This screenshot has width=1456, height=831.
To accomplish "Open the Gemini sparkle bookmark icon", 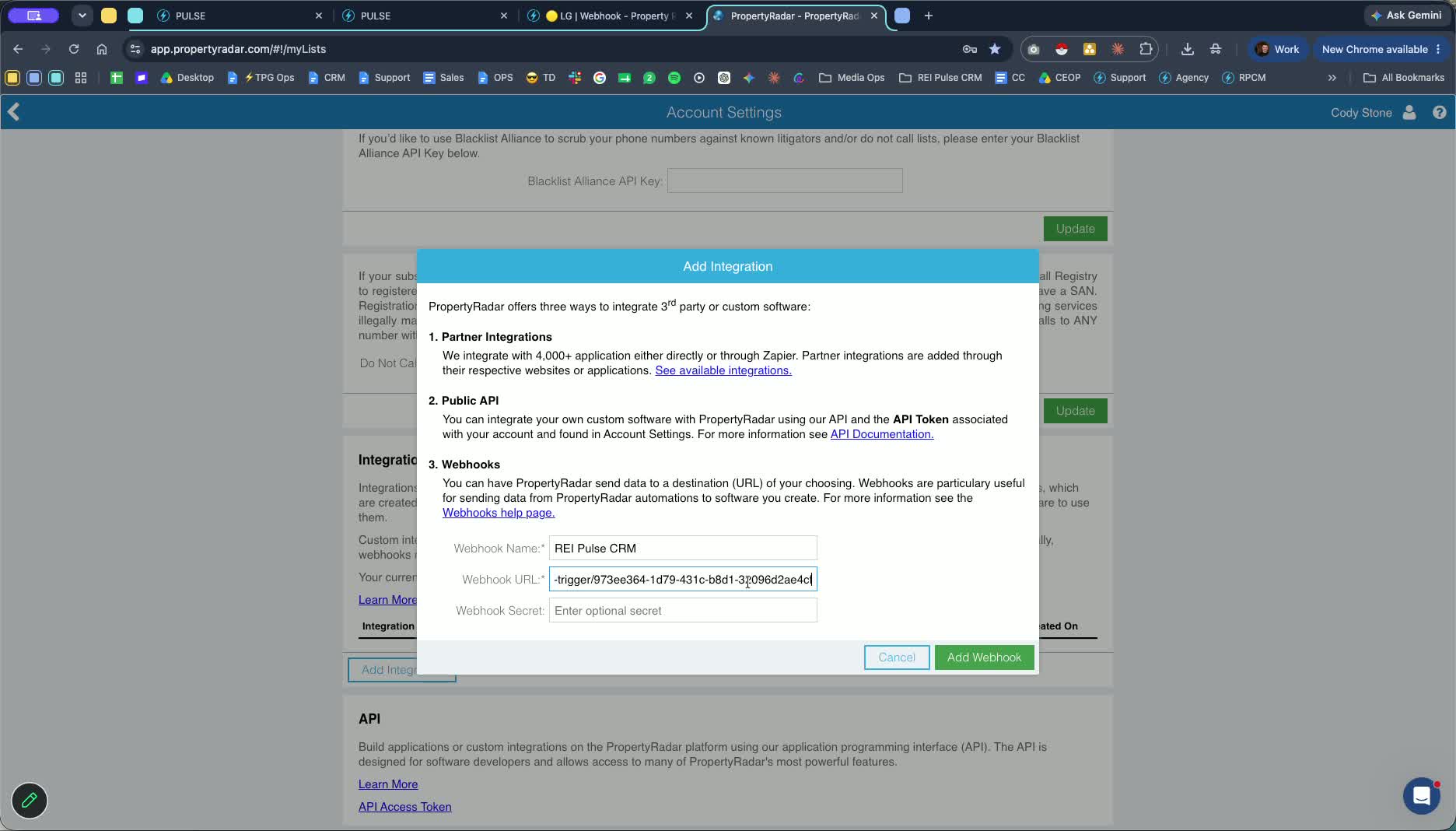I will point(749,78).
